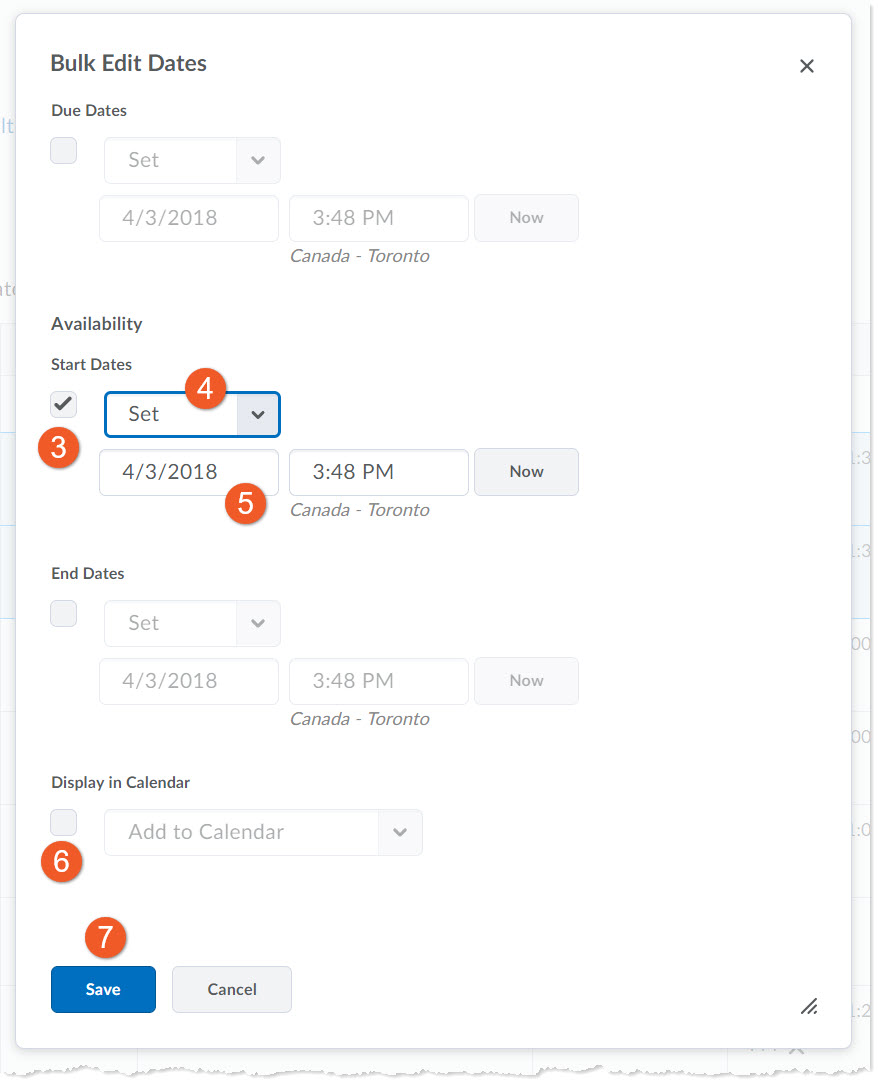Open the Start Dates Set dropdown

(192, 414)
